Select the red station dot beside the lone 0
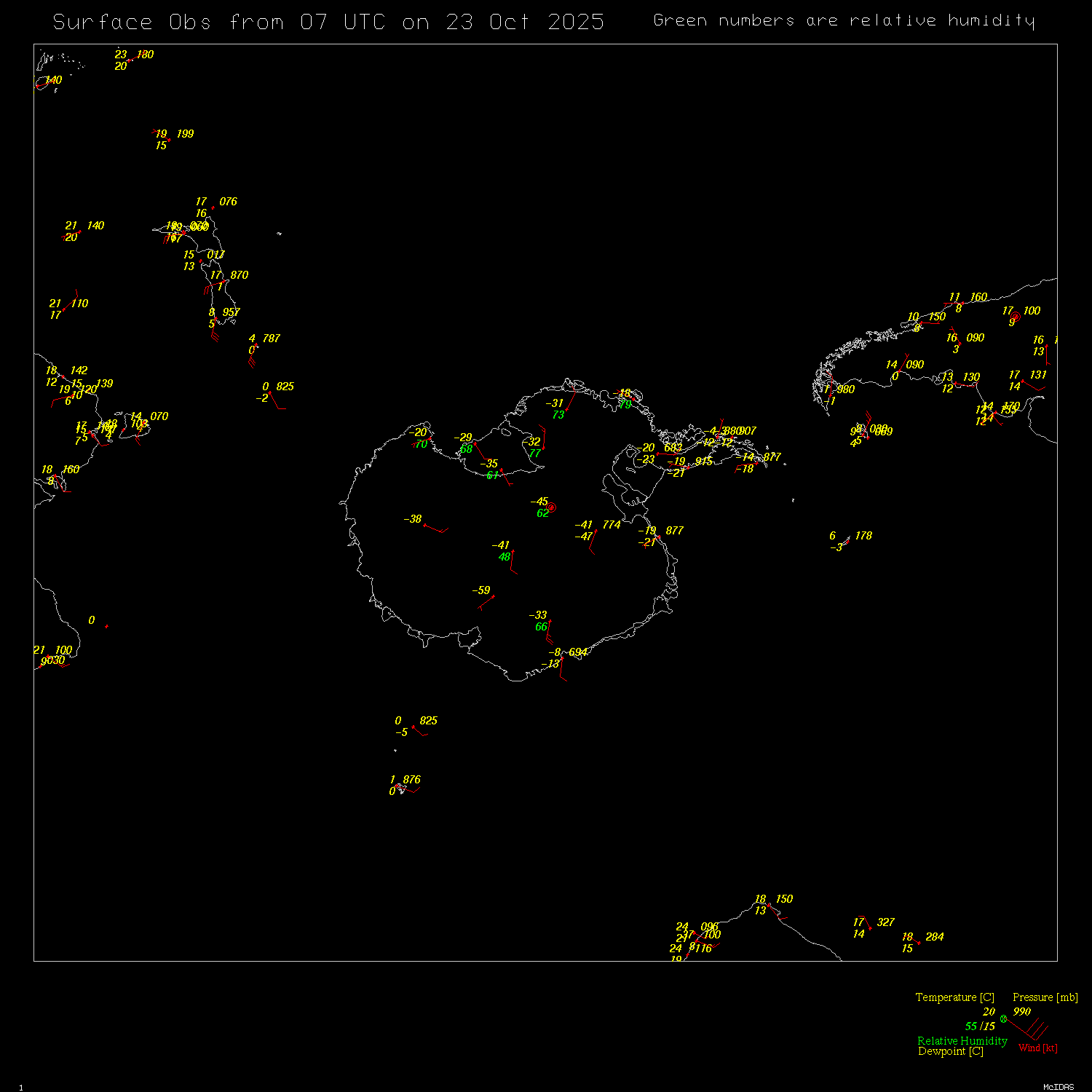This screenshot has width=1092, height=1092. pos(107,626)
